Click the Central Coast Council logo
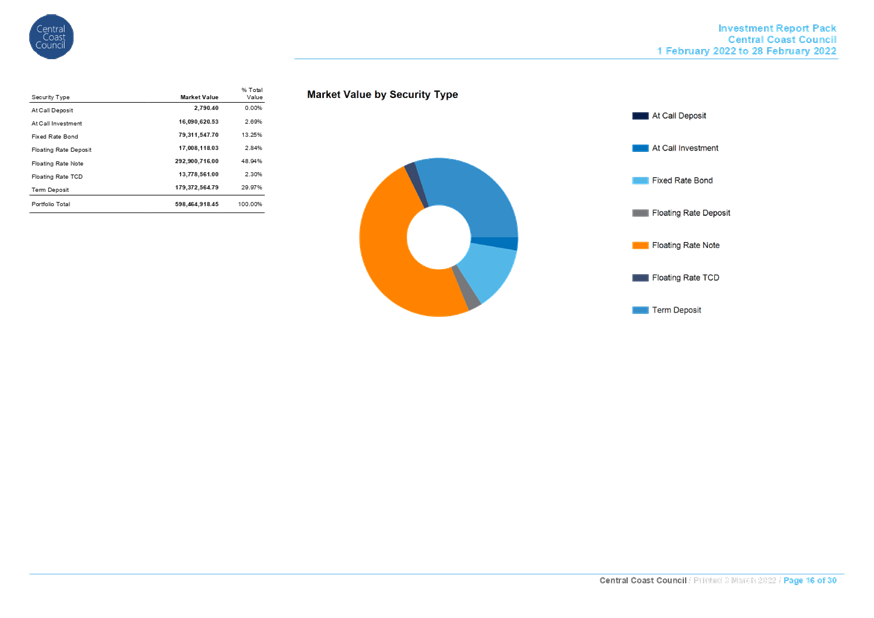This screenshot has width=874, height=618. click(x=51, y=37)
